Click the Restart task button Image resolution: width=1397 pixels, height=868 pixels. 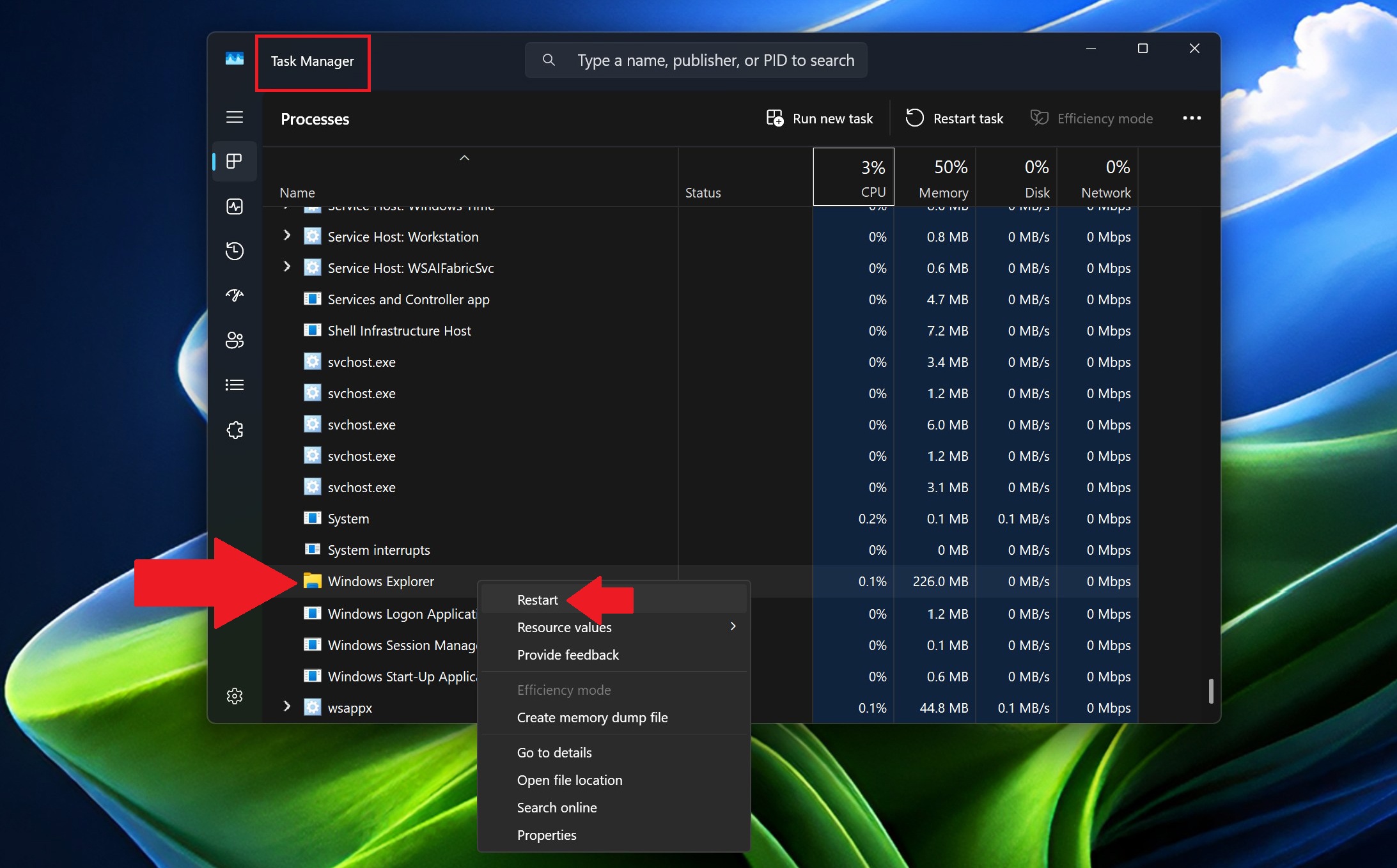tap(955, 118)
